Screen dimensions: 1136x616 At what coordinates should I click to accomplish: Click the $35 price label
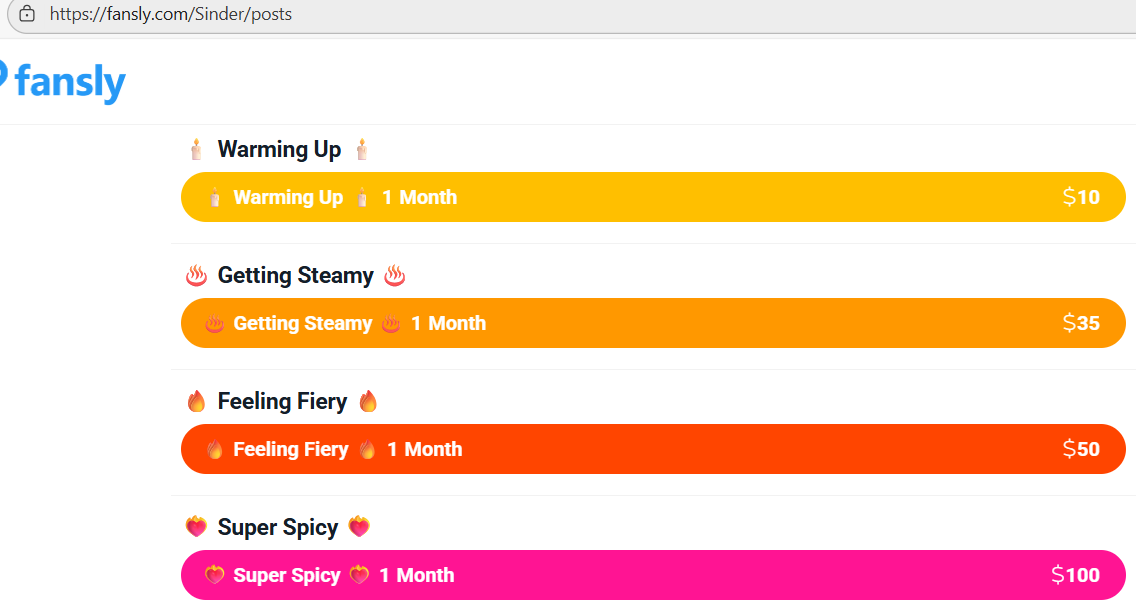coord(1081,323)
